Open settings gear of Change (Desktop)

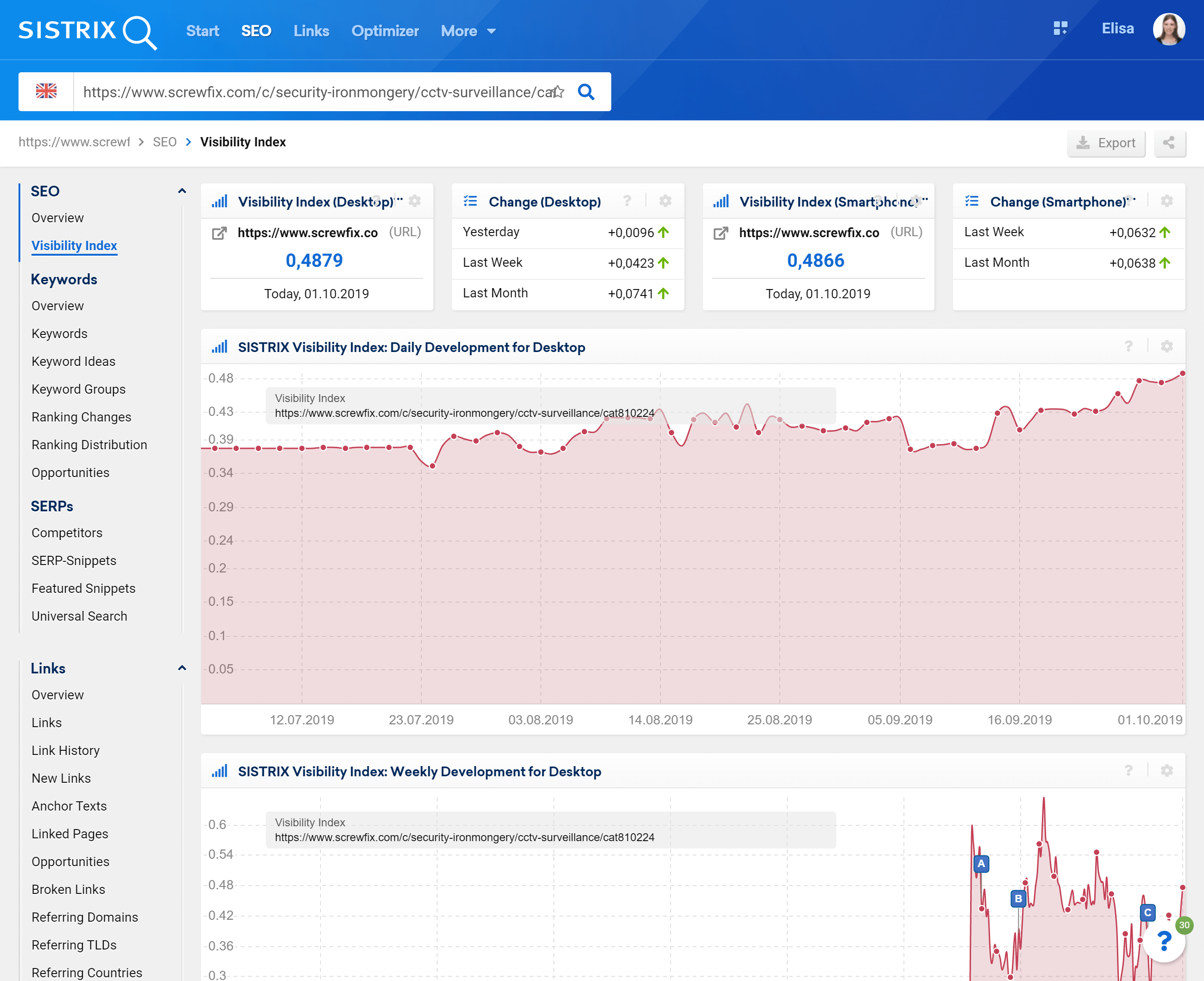[665, 201]
